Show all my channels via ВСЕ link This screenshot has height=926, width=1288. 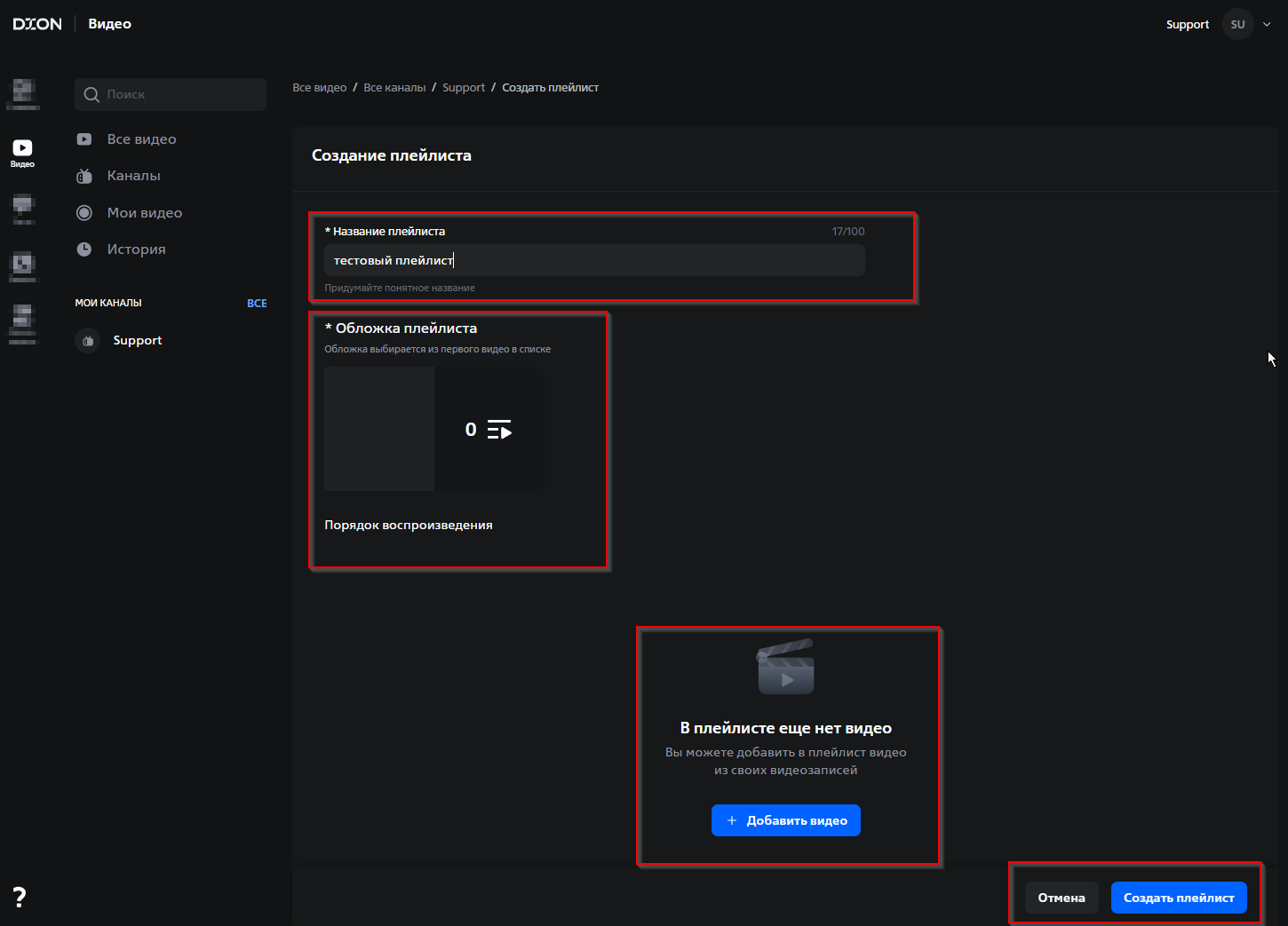[257, 304]
